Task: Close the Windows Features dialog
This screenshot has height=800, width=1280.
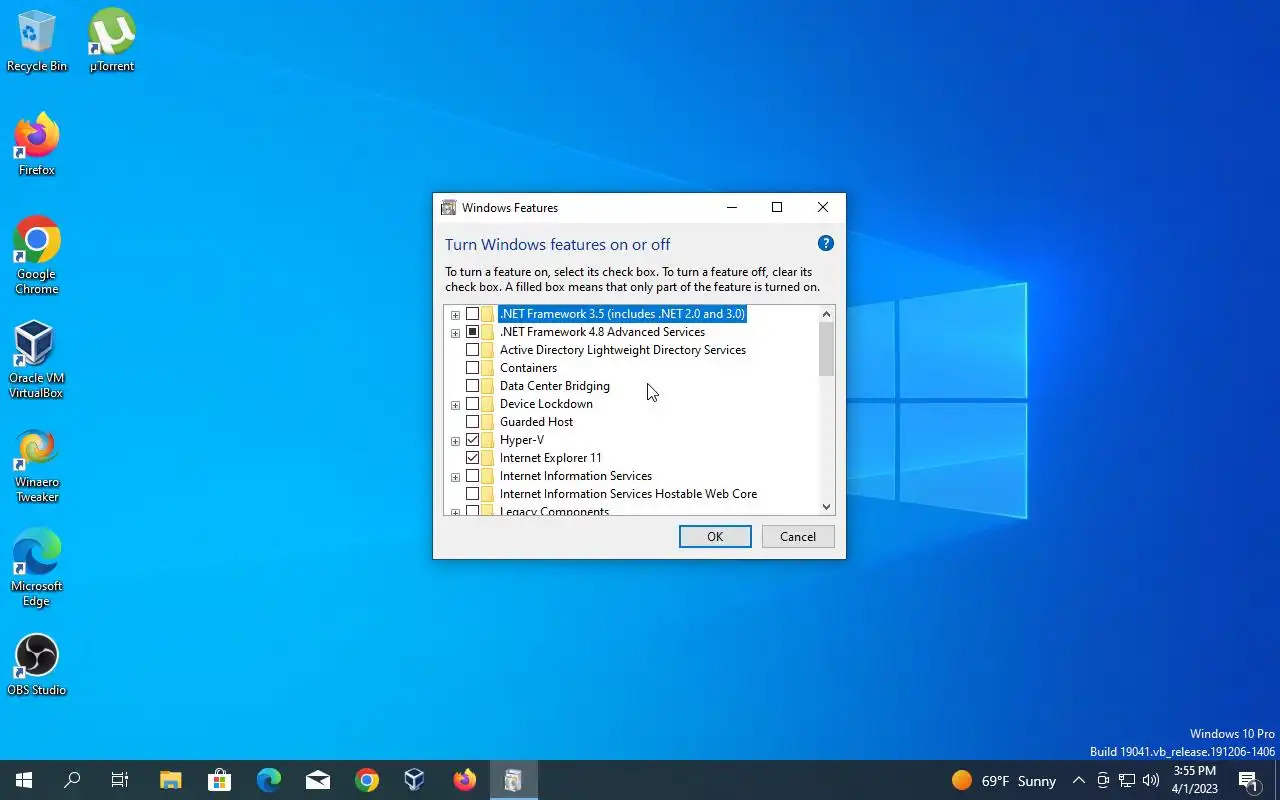Action: point(822,207)
